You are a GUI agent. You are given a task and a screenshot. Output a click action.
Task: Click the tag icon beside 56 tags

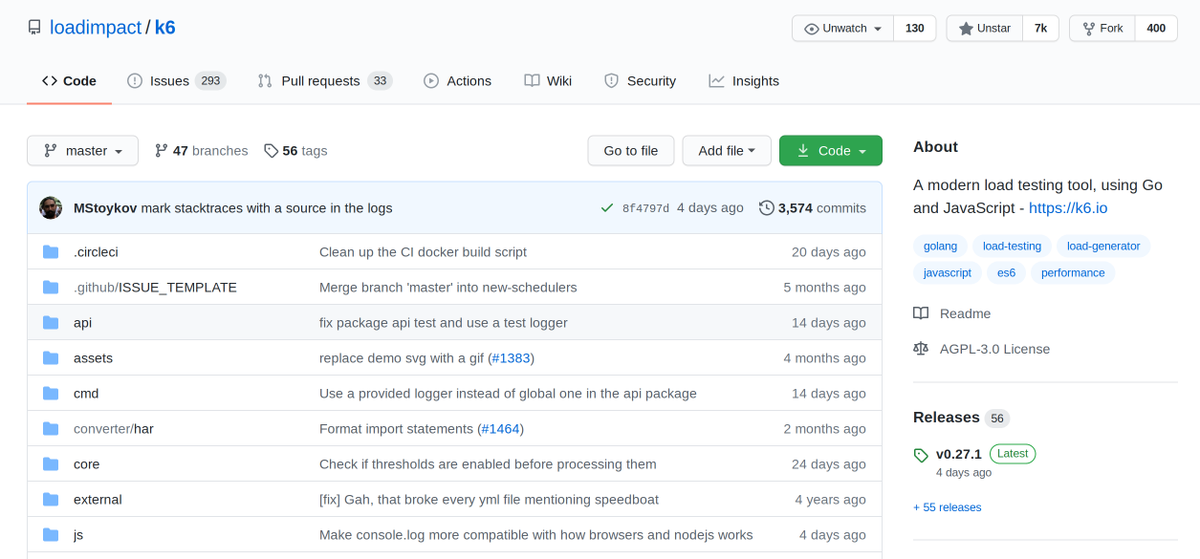pos(271,151)
